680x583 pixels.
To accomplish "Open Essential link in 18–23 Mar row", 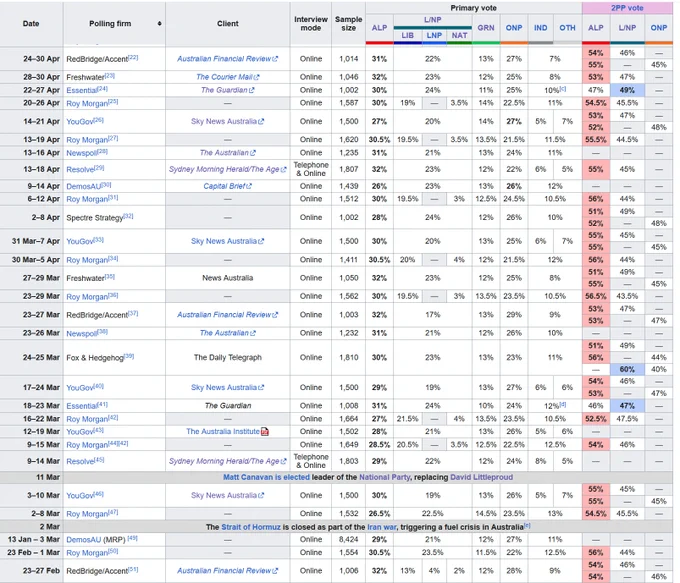I will click(x=82, y=406).
